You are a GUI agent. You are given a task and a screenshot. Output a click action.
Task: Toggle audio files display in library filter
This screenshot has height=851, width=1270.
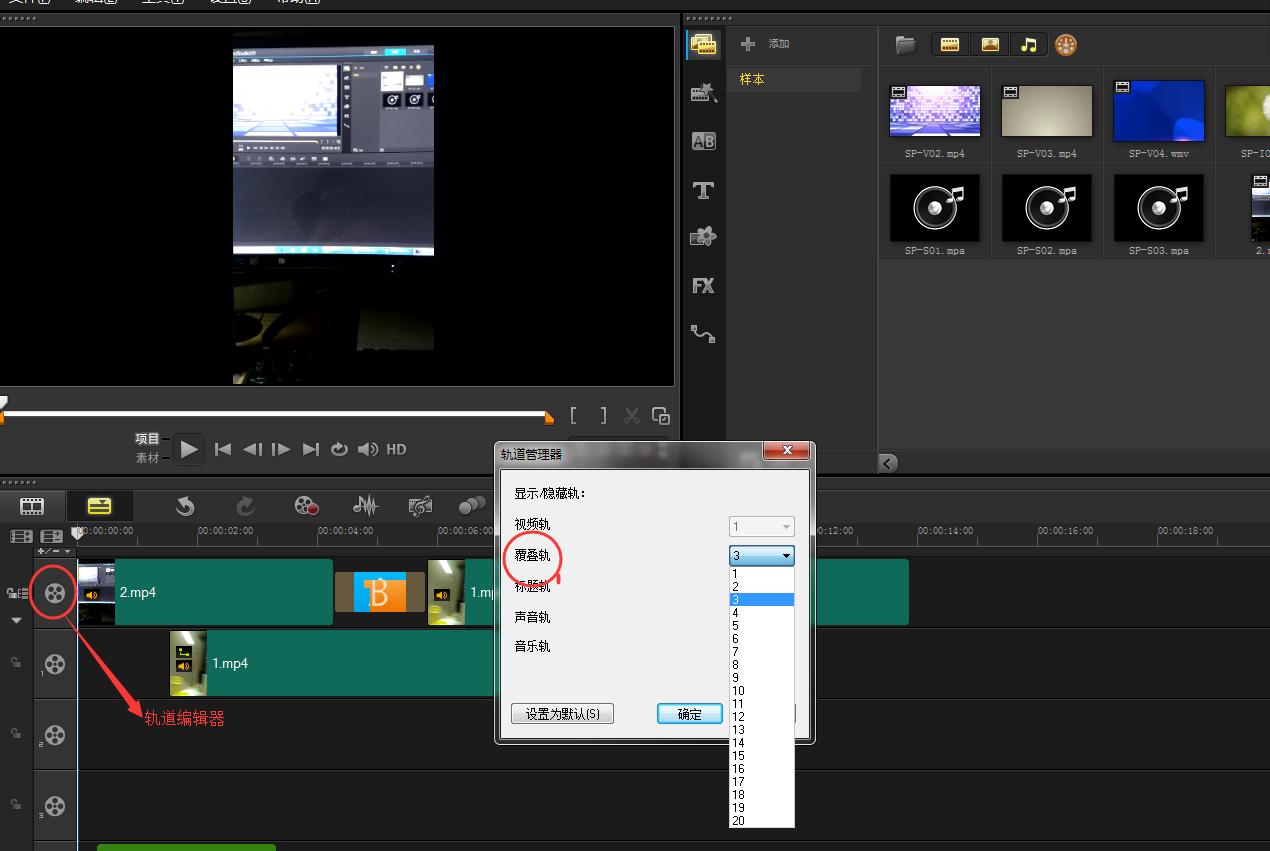coord(1027,44)
